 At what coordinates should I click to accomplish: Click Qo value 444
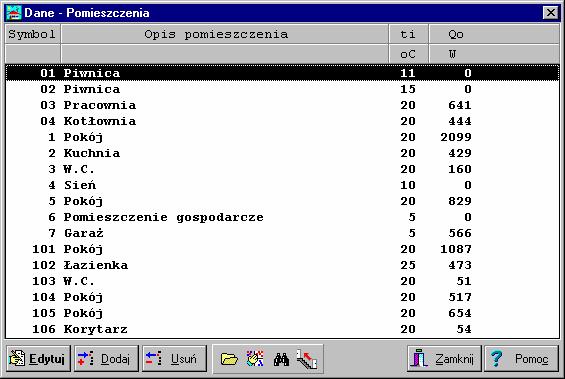pyautogui.click(x=460, y=121)
